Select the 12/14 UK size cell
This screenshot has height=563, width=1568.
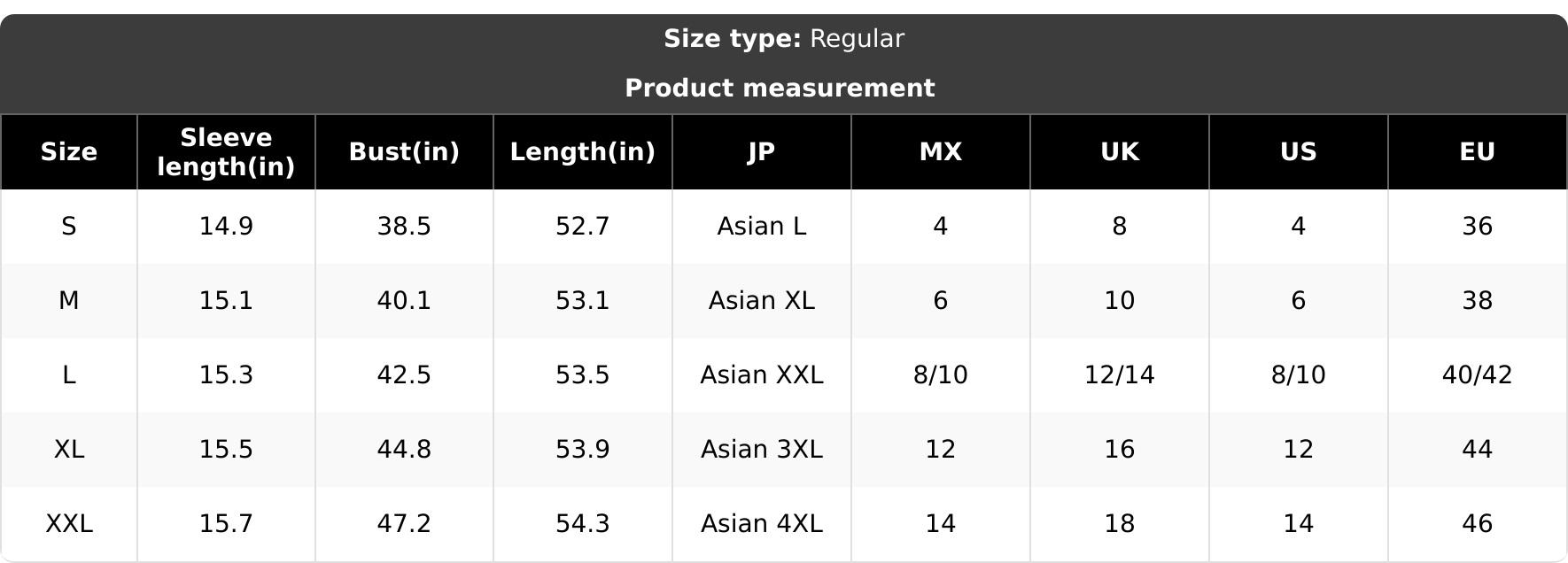tap(1120, 375)
